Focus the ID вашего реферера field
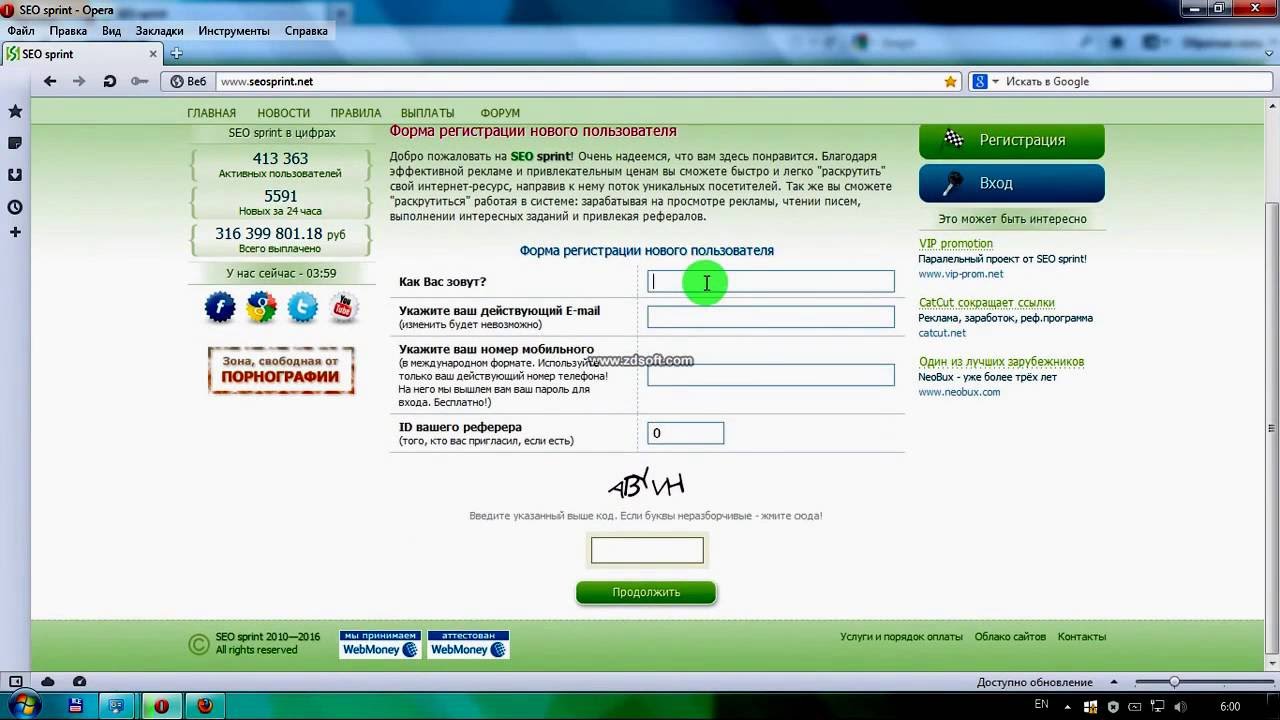Screen dimensions: 1280x720 [686, 433]
